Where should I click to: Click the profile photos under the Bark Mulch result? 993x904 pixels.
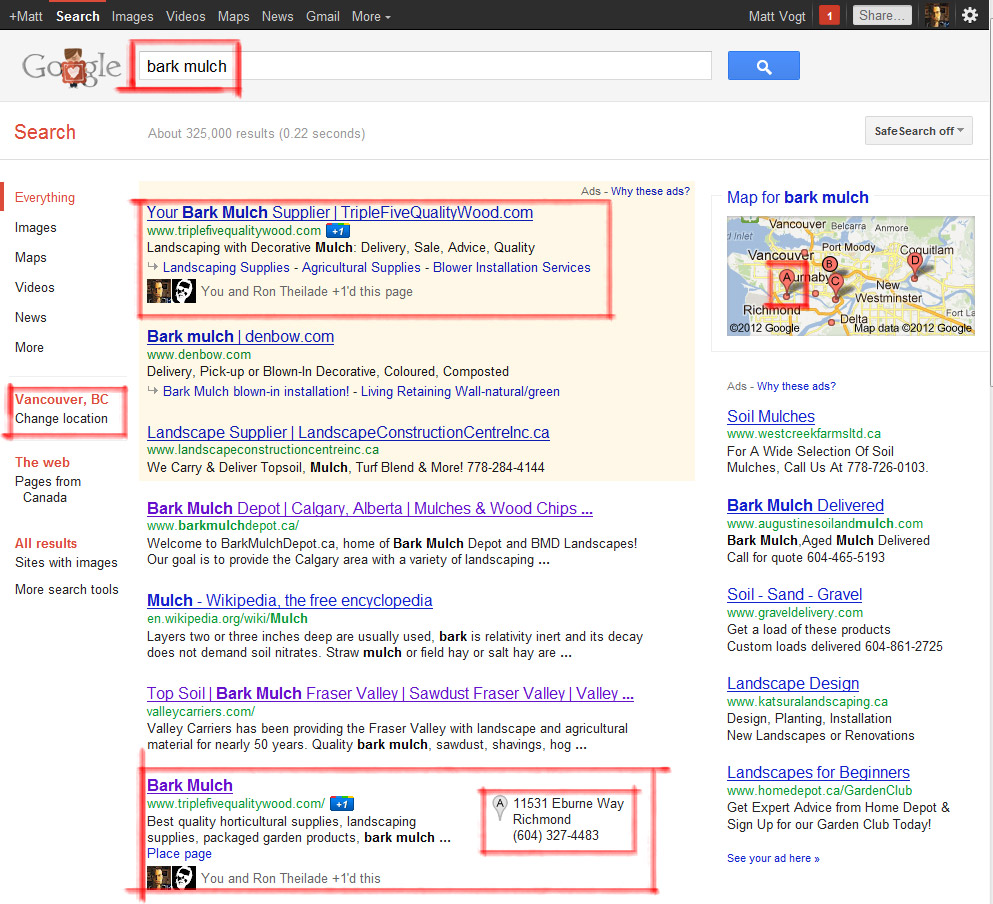click(171, 878)
